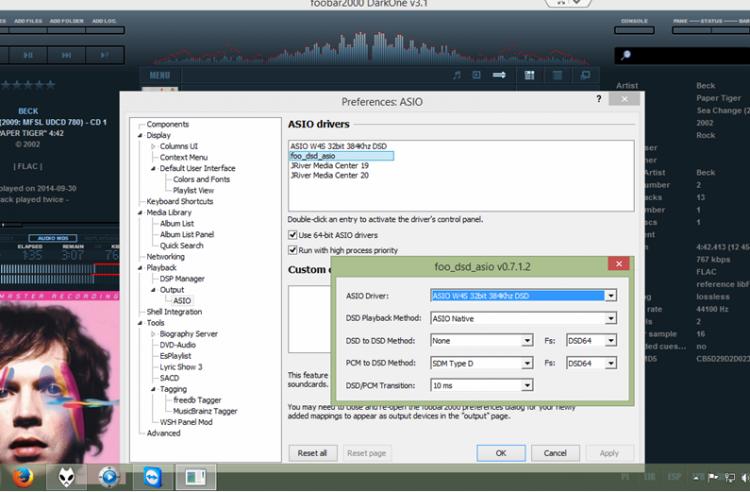Click the white arrow toolbar icon
The width and height of the screenshot is (750, 492).
499,75
